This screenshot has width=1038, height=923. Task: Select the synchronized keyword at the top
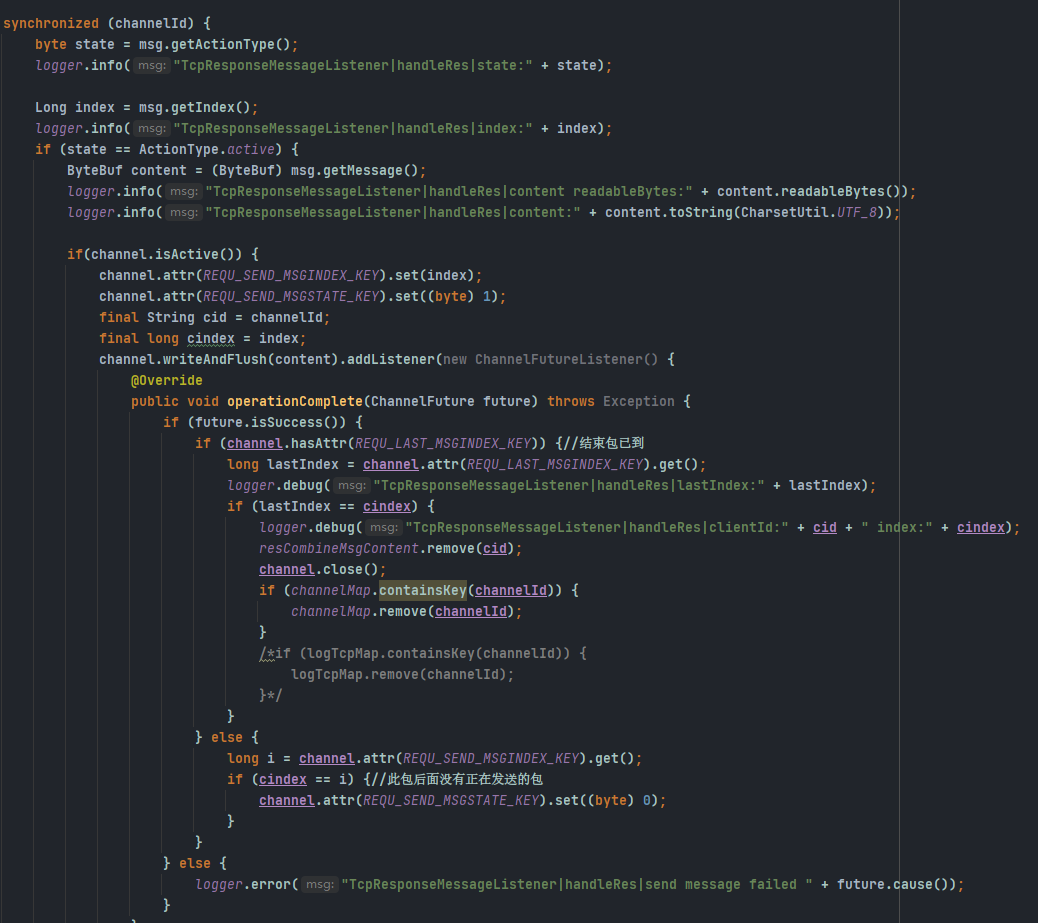(50, 22)
